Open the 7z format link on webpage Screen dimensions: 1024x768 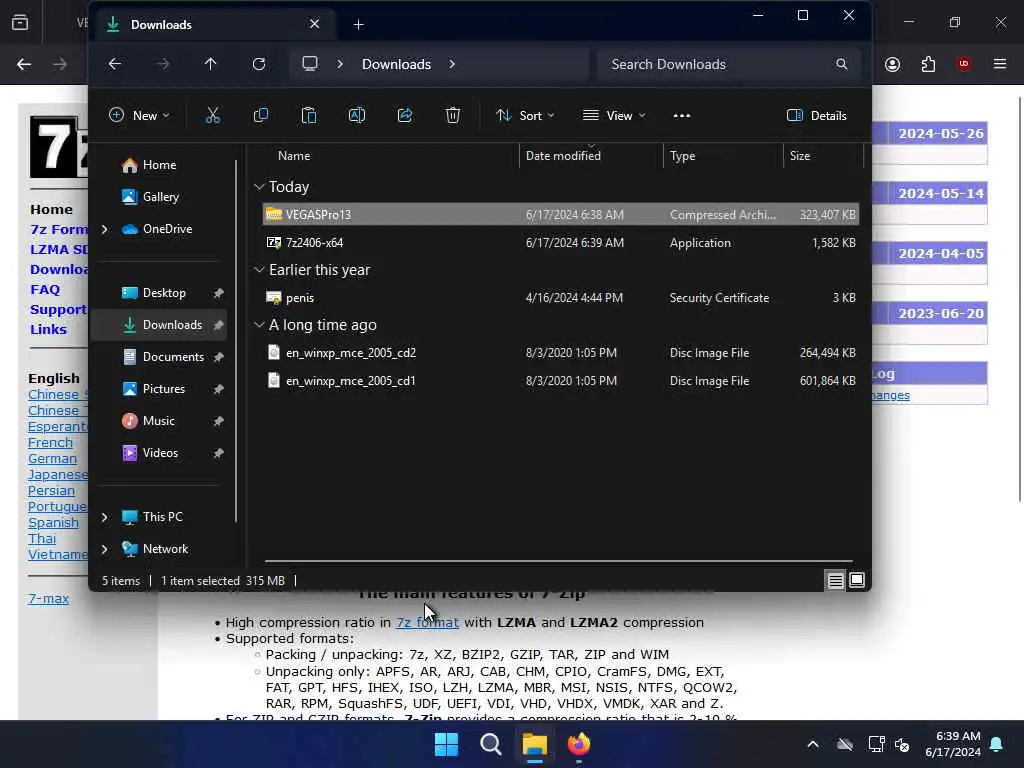427,622
